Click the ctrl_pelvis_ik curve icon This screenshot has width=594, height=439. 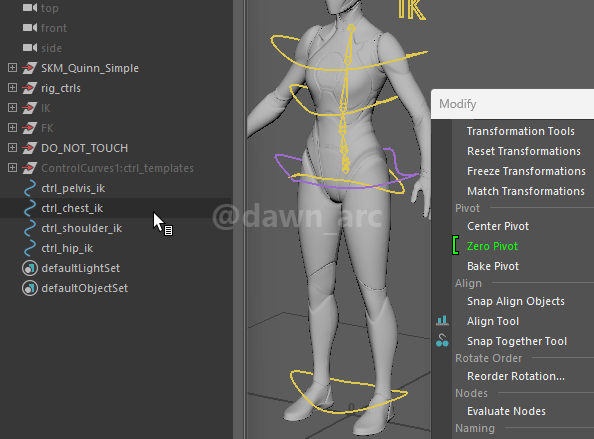pos(30,188)
